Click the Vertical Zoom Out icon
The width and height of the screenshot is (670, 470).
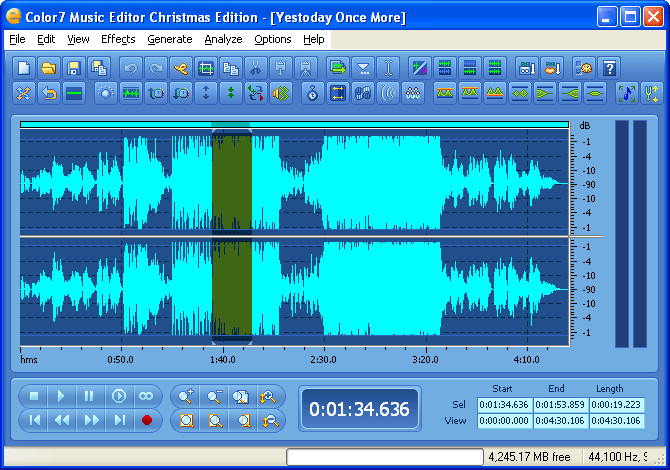coord(270,421)
